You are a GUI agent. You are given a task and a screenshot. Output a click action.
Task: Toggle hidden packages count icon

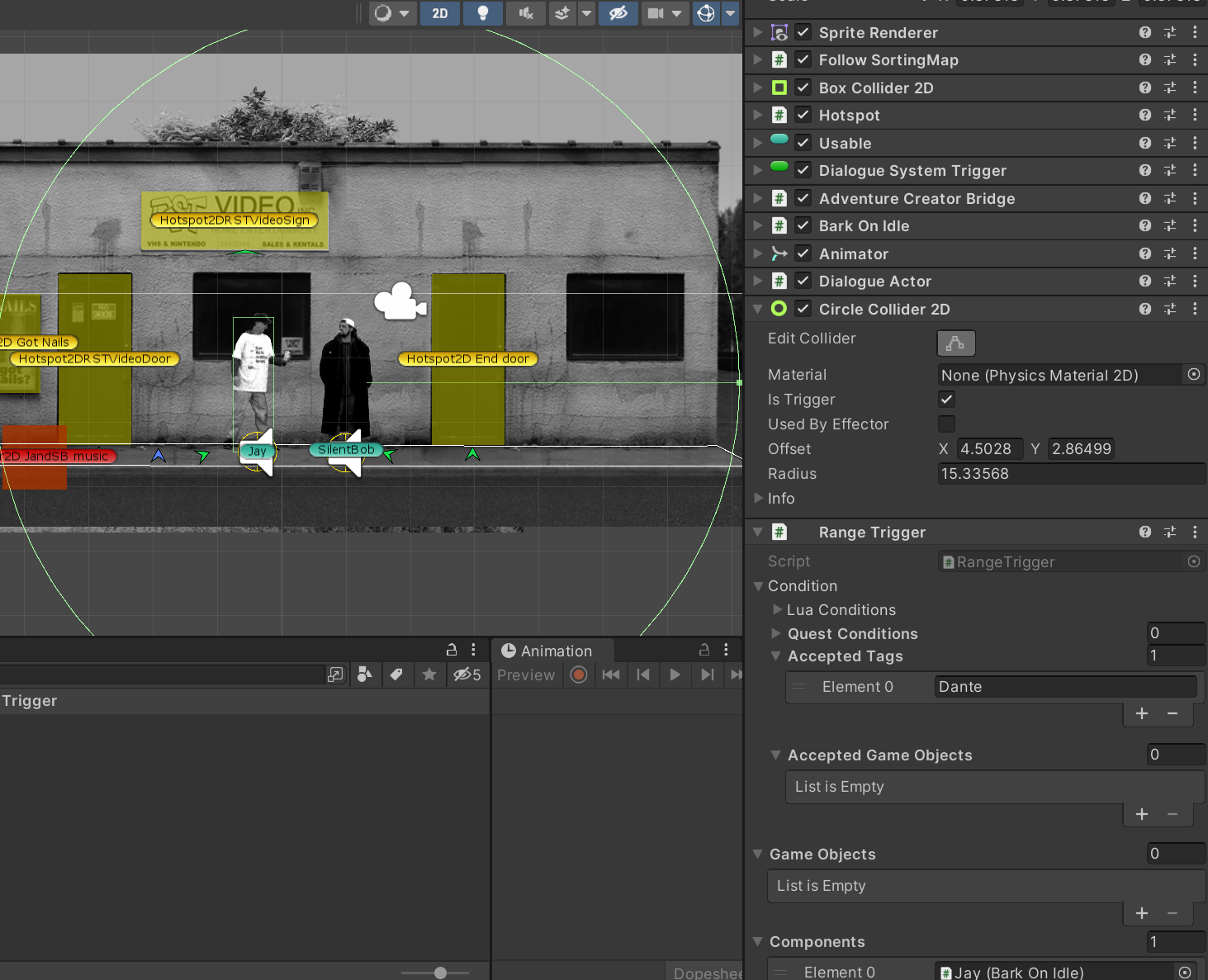pos(467,675)
